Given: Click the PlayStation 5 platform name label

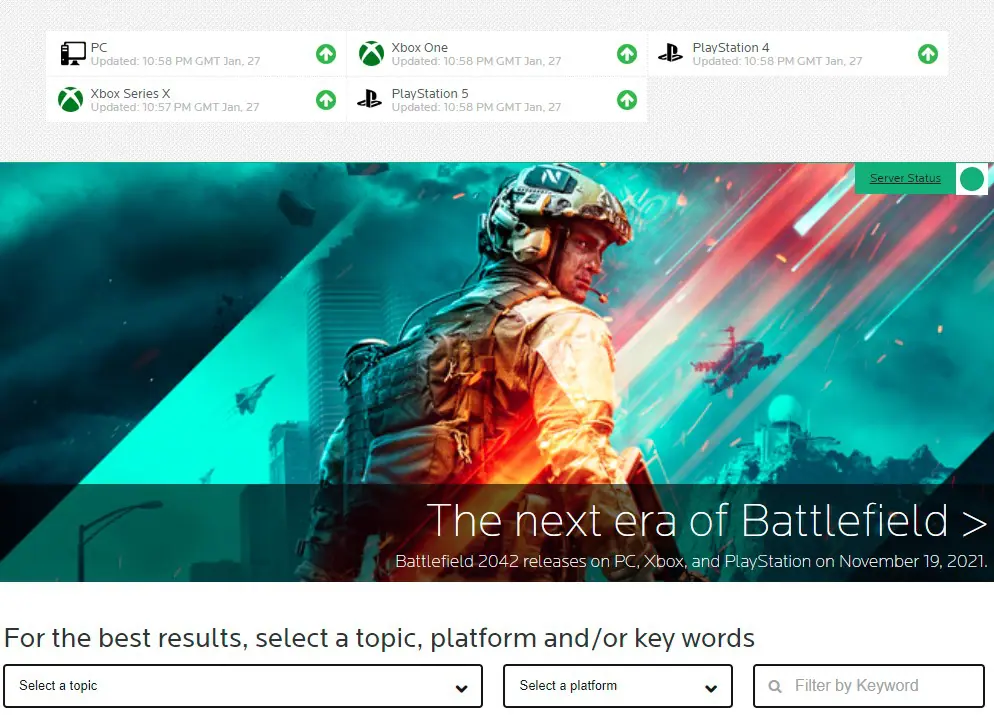Looking at the screenshot, I should pos(430,93).
